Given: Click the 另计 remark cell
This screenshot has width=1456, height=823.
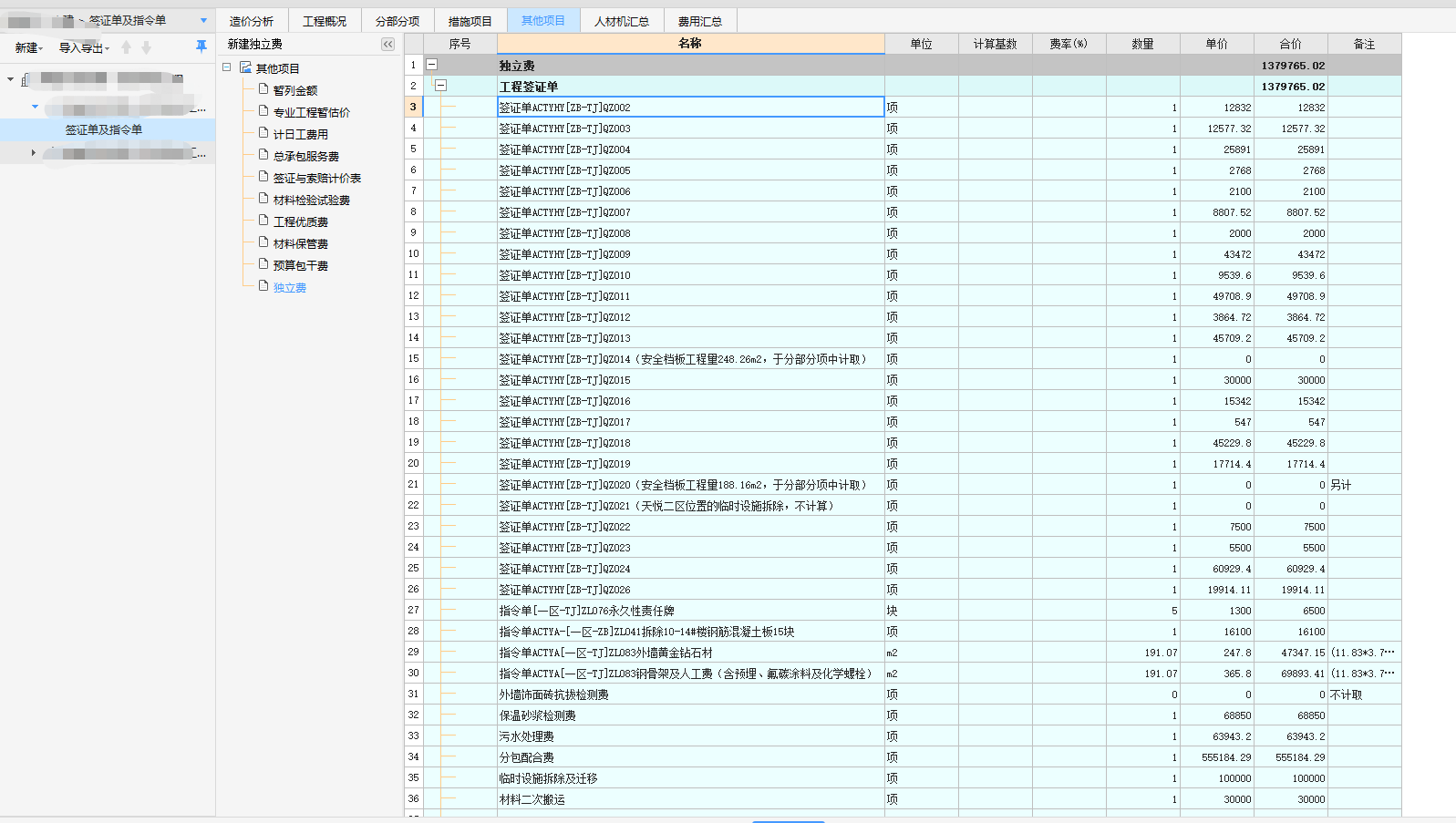Looking at the screenshot, I should point(1364,484).
